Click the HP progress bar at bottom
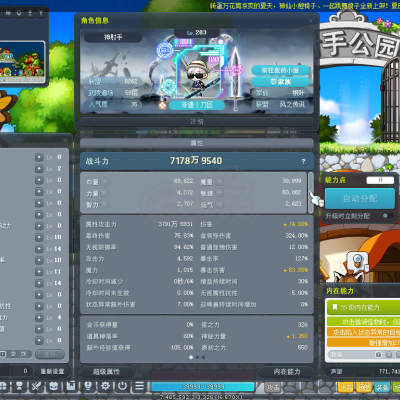Image resolution: width=400 pixels, height=400 pixels. tap(203, 387)
